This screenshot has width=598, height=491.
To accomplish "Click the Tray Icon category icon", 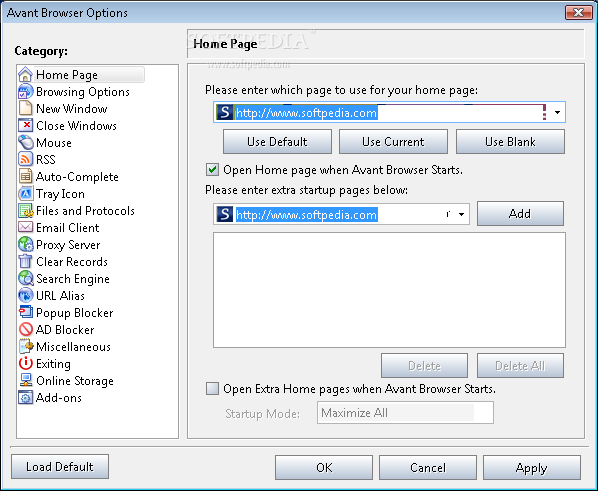I will [x=26, y=193].
